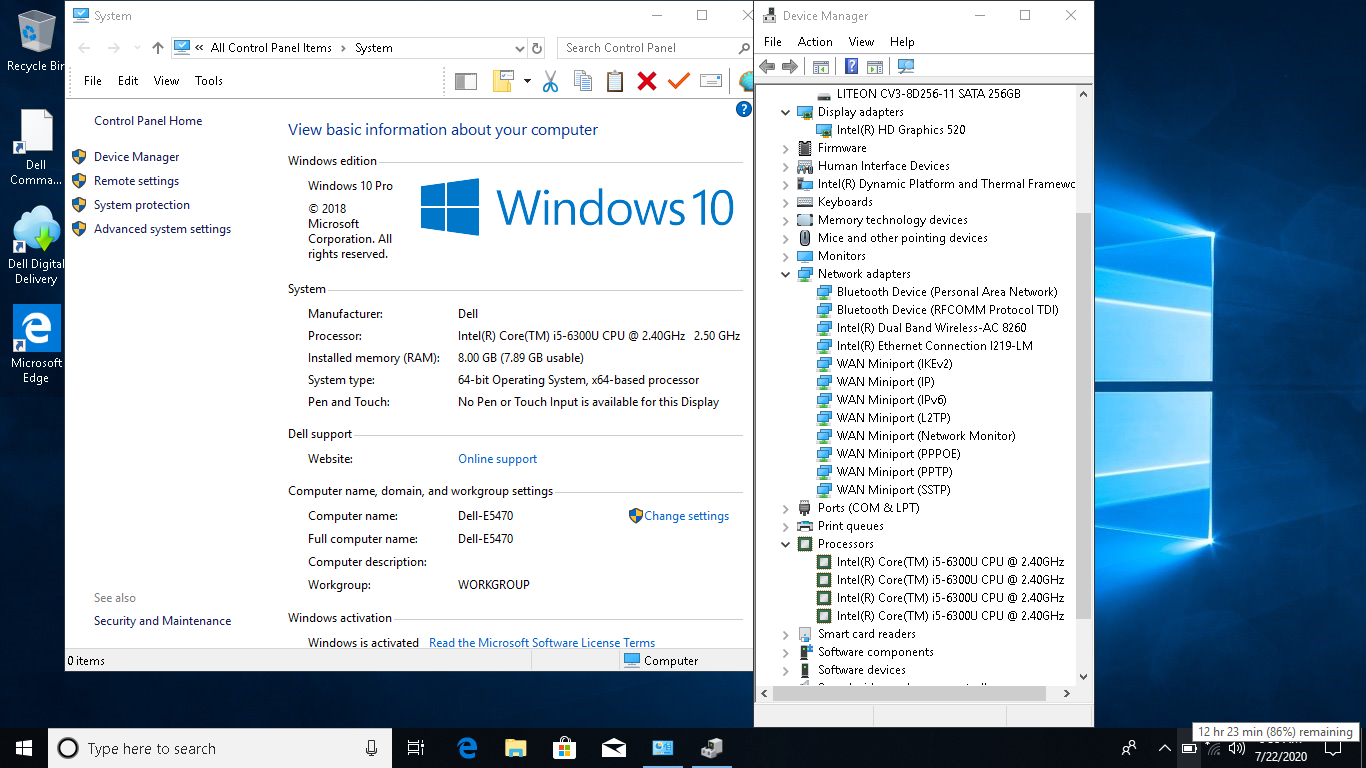Expand the Keyboards node
The image size is (1366, 768).
786,202
